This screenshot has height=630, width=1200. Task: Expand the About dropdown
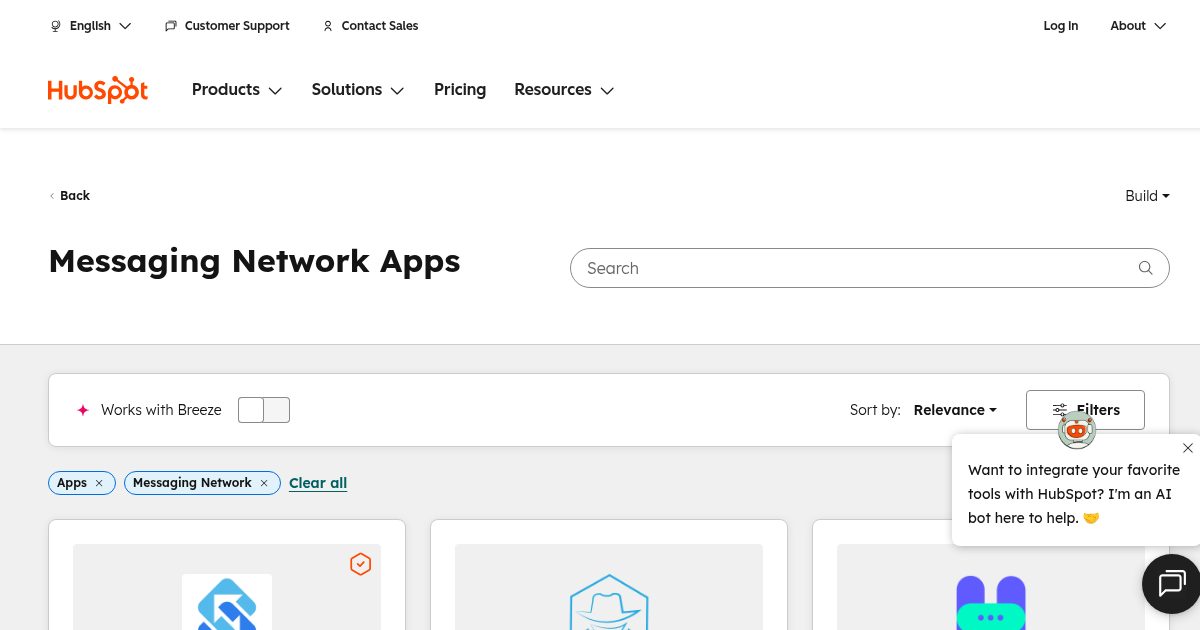pos(1138,26)
